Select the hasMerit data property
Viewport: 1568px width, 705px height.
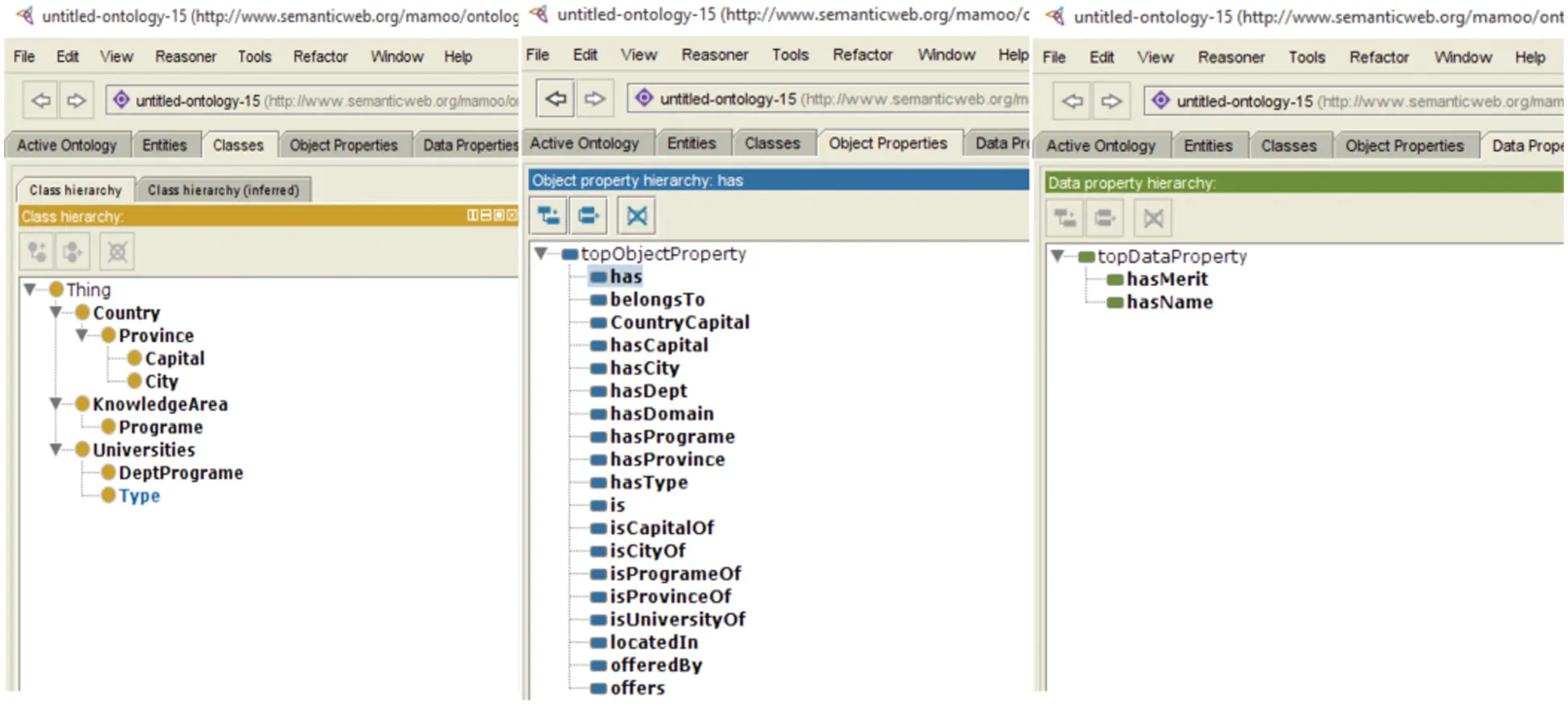[1167, 279]
